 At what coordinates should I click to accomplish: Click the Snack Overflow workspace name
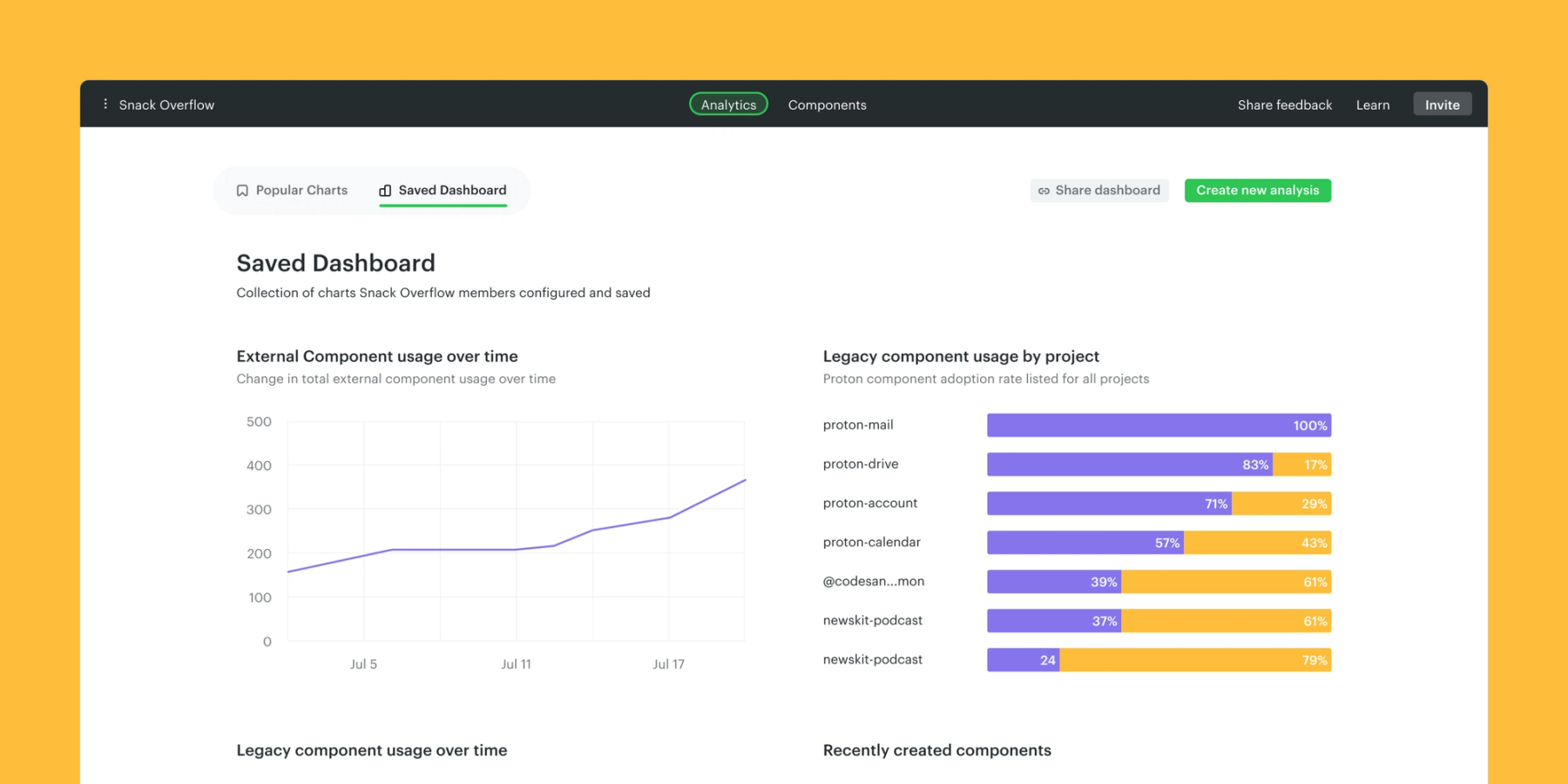166,105
